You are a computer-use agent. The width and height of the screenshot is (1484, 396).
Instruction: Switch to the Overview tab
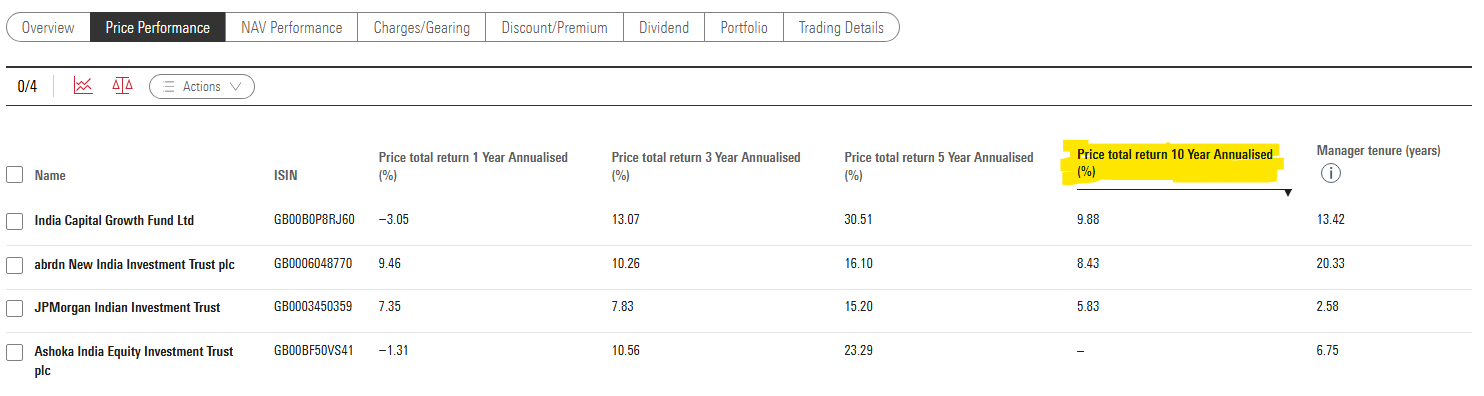48,27
